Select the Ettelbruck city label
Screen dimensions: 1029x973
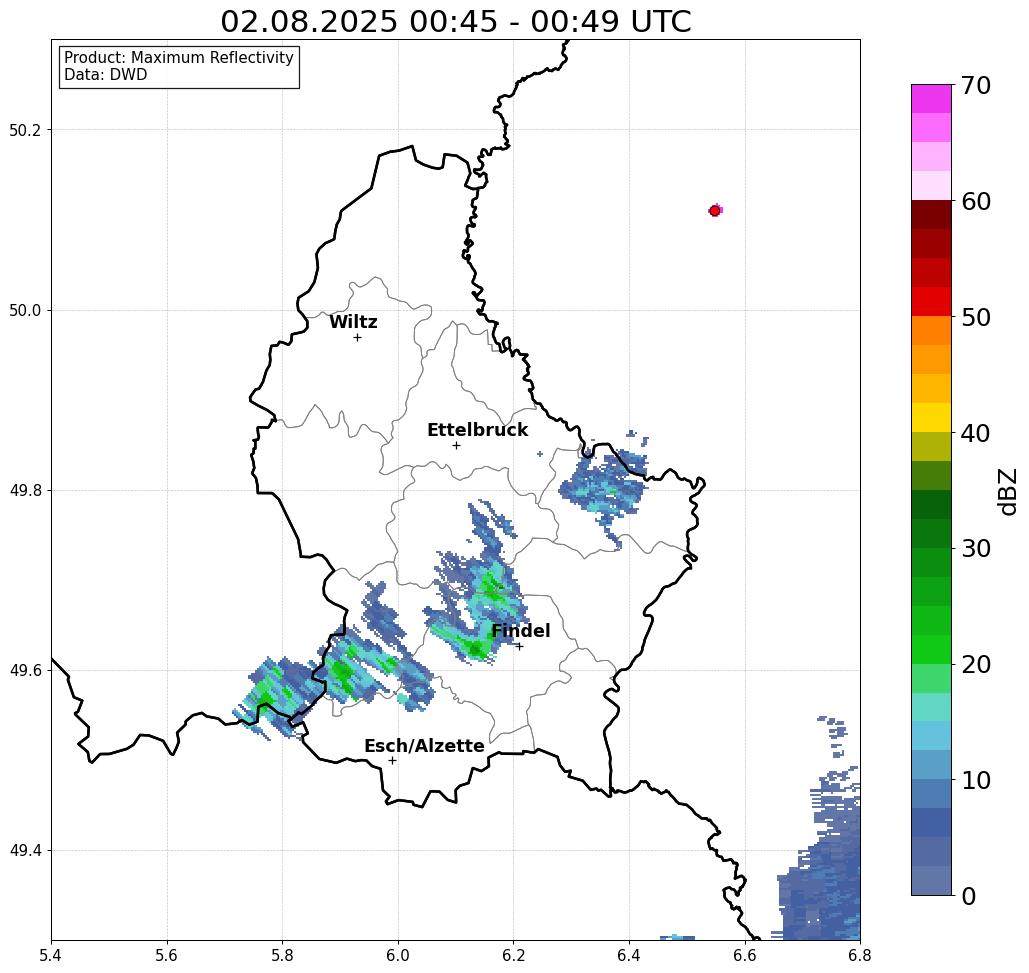[x=477, y=430]
